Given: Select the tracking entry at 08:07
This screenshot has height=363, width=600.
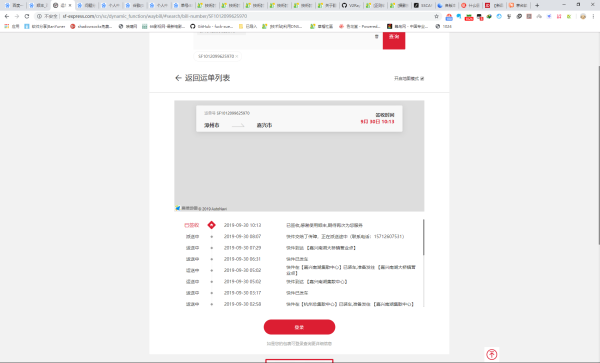Looking at the screenshot, I should coord(299,236).
